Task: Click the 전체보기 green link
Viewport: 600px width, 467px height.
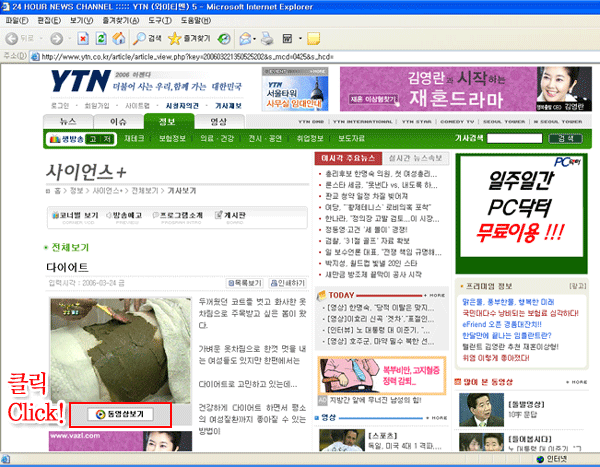Action: [x=70, y=248]
